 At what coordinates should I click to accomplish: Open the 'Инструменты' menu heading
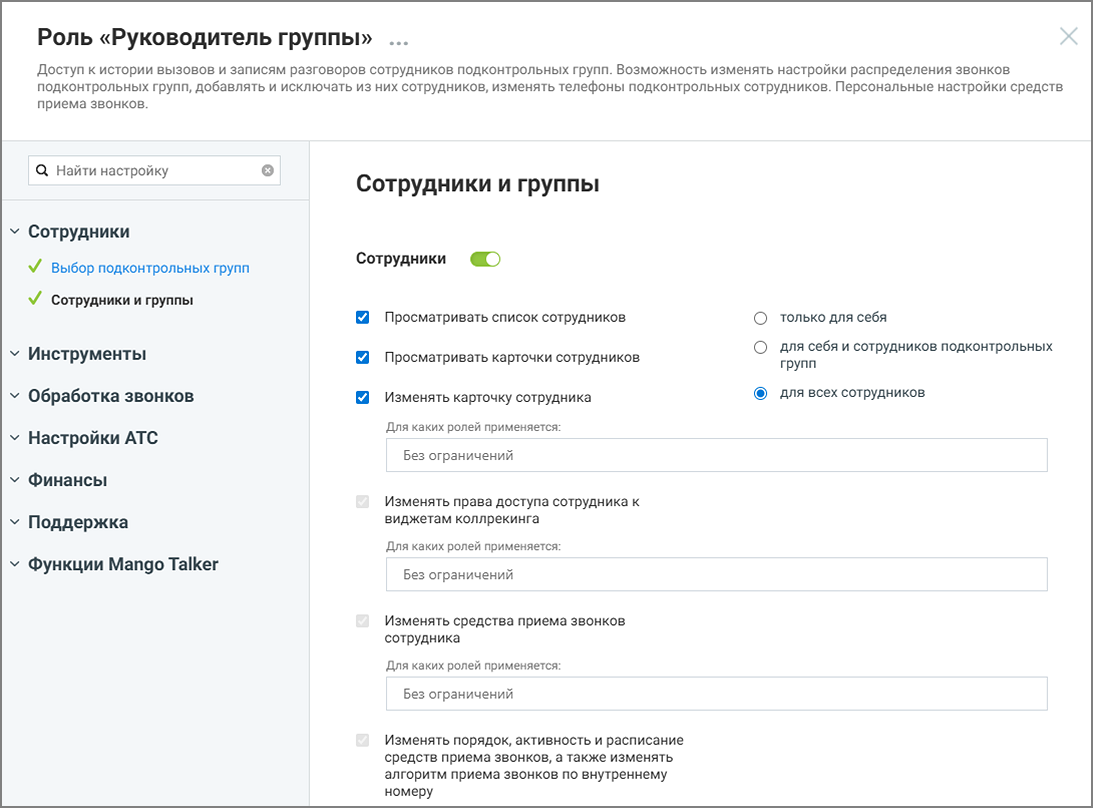87,354
